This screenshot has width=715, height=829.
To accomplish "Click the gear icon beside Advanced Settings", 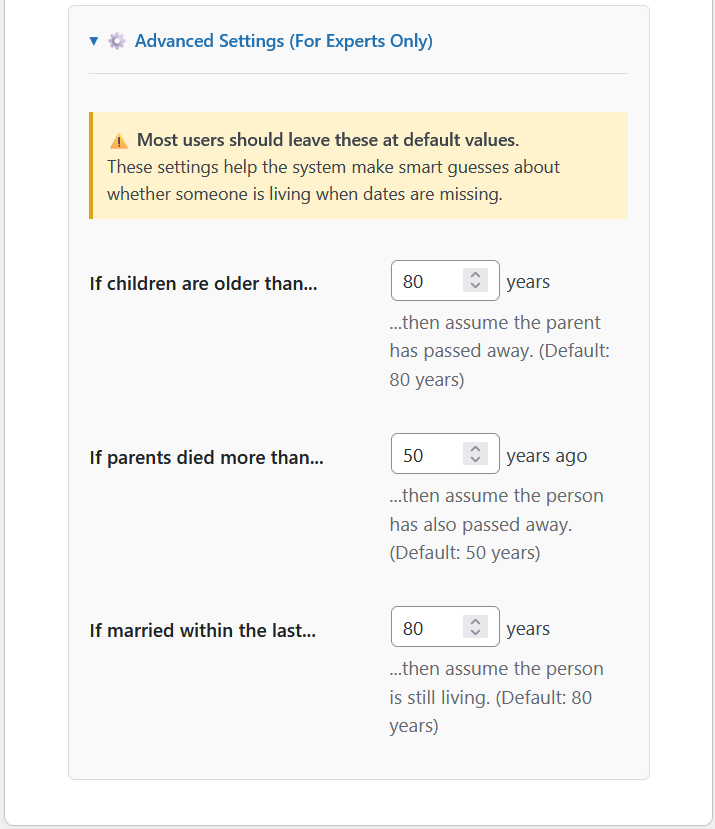I will pyautogui.click(x=117, y=41).
